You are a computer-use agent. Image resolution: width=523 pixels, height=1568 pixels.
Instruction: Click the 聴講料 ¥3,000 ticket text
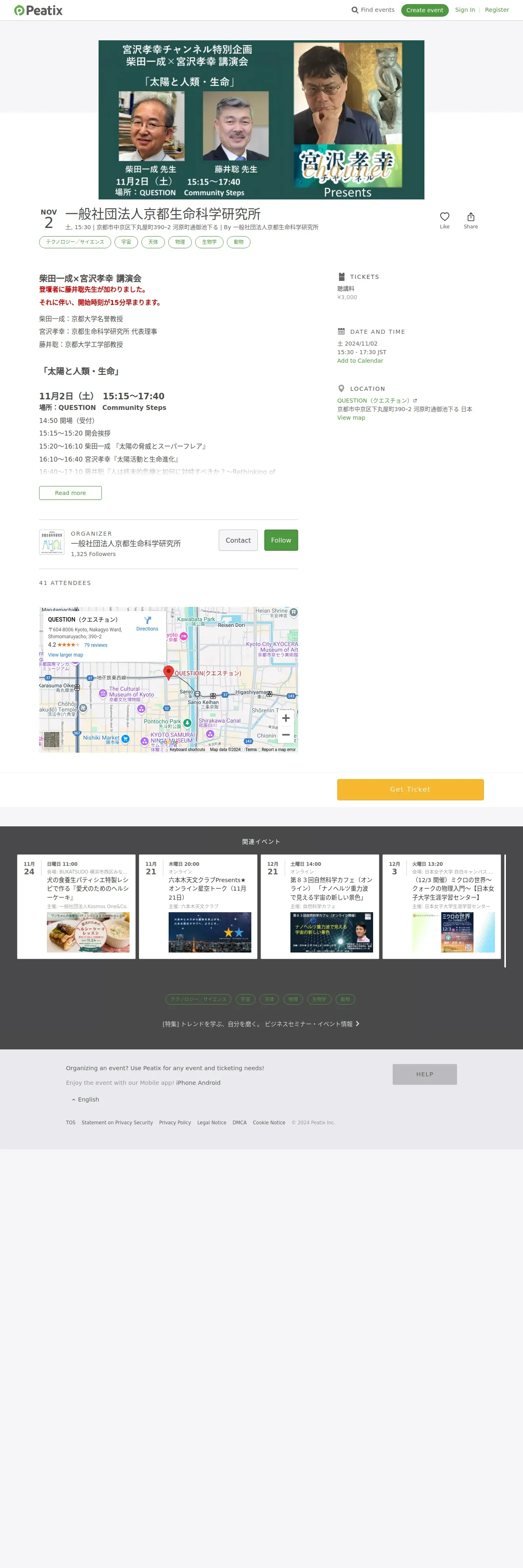tap(347, 293)
